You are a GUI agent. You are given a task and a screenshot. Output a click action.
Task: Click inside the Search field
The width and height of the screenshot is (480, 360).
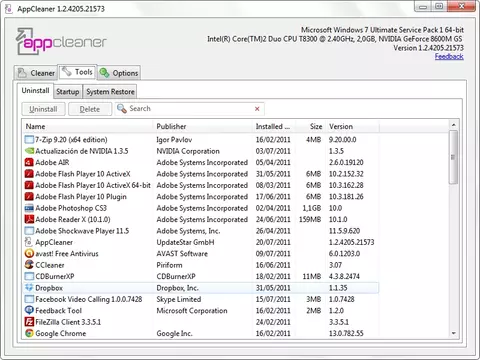click(x=190, y=109)
